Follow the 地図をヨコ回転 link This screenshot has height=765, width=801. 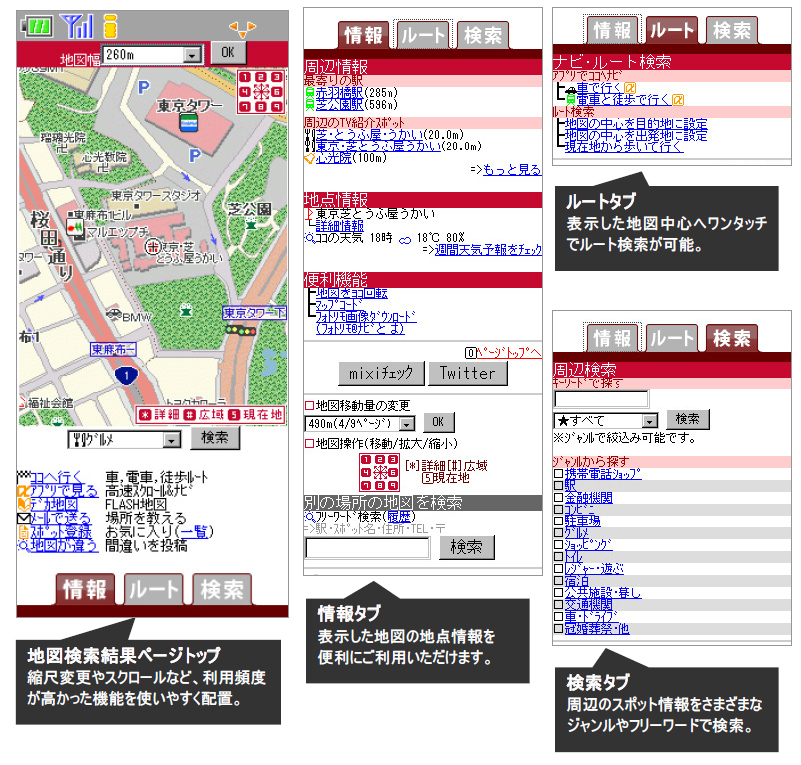tap(351, 293)
